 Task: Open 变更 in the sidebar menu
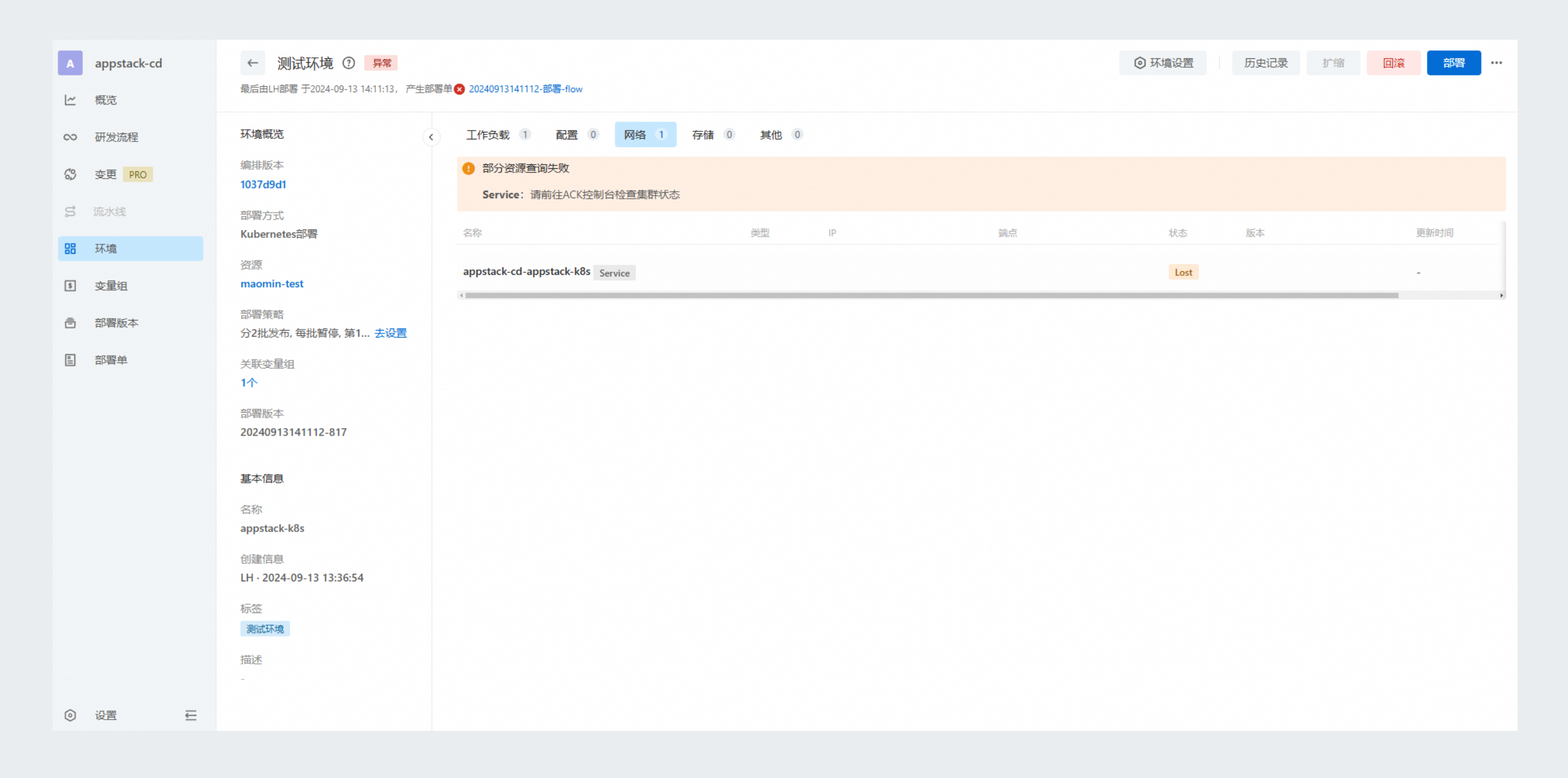click(x=105, y=174)
